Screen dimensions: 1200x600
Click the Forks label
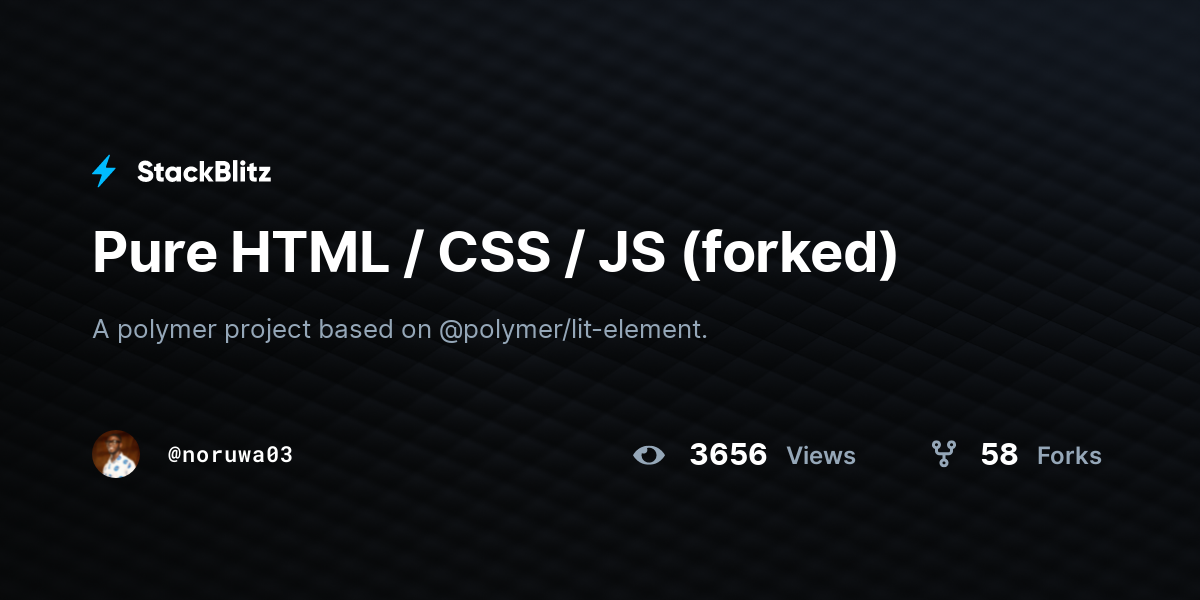[1069, 456]
